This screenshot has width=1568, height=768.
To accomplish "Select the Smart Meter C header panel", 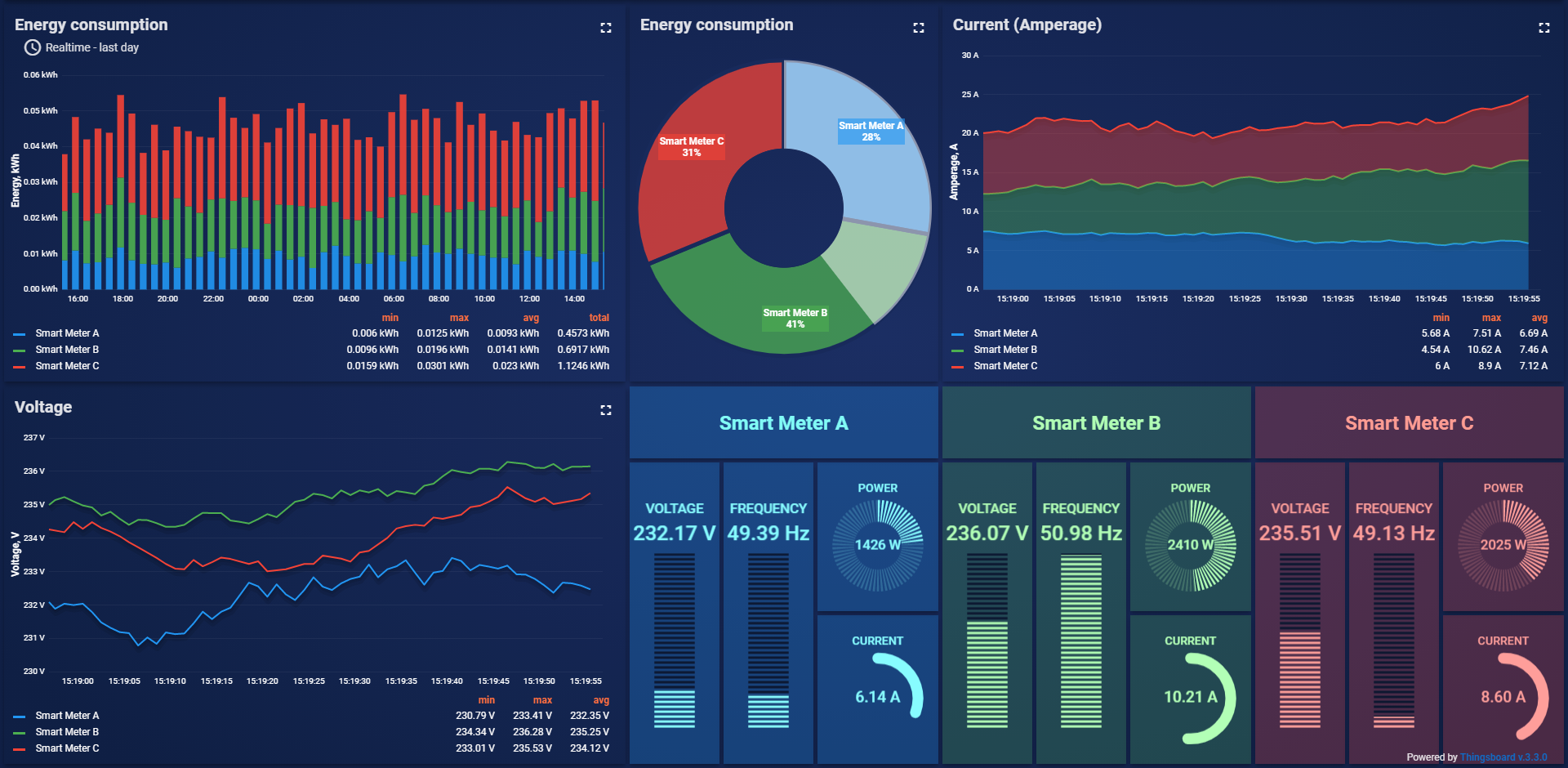I will pos(1409,422).
